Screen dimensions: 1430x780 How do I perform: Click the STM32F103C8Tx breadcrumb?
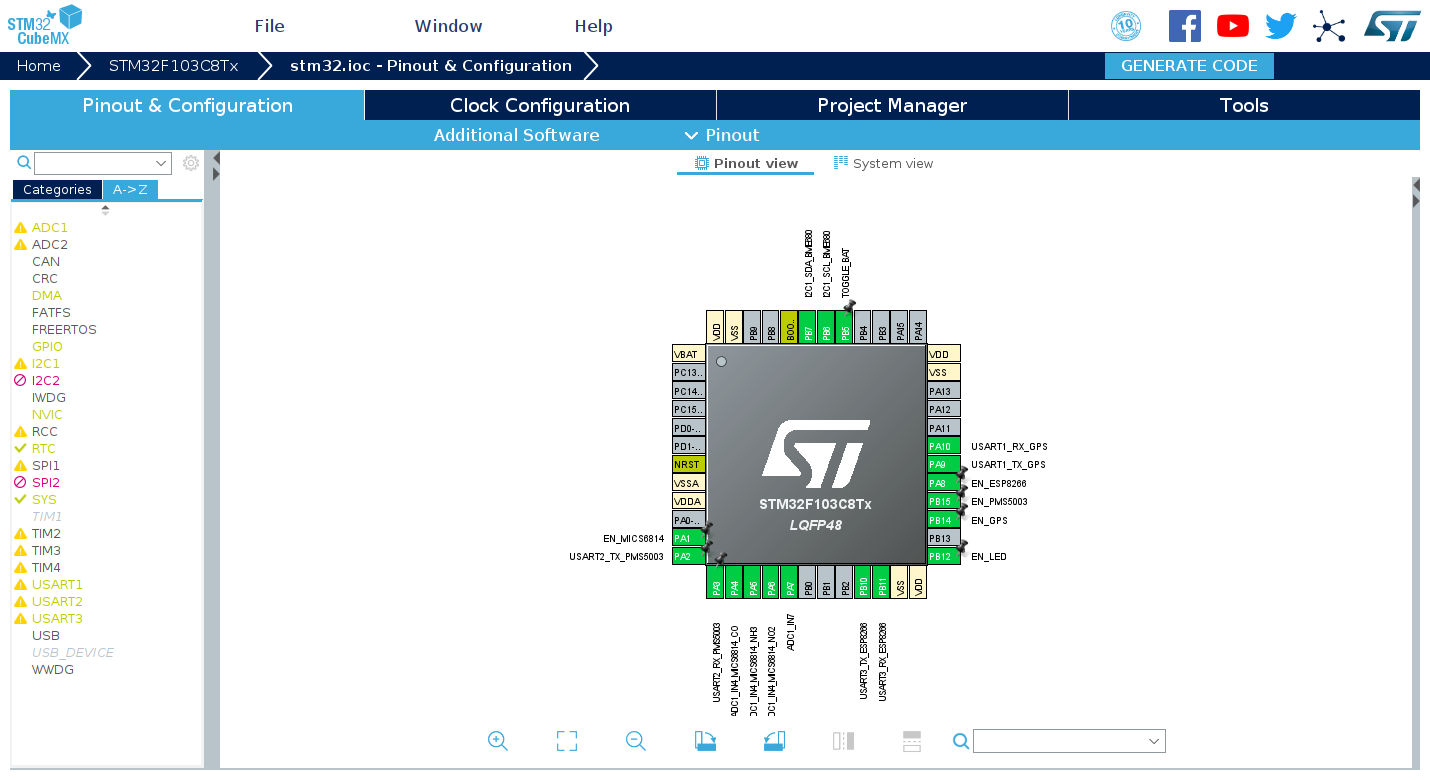[173, 66]
